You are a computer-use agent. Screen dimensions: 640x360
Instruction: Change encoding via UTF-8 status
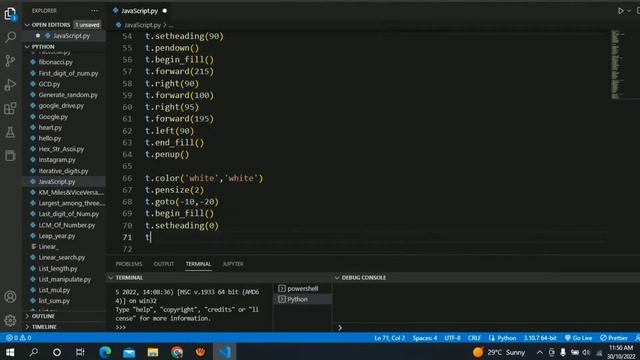tap(452, 338)
